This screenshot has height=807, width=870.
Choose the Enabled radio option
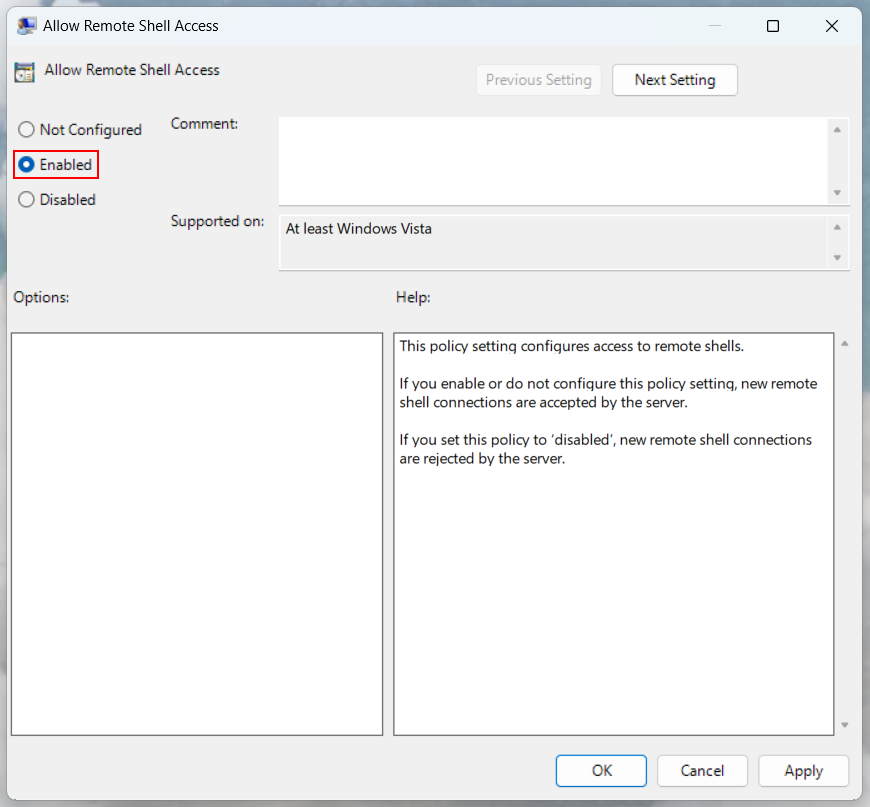click(27, 165)
